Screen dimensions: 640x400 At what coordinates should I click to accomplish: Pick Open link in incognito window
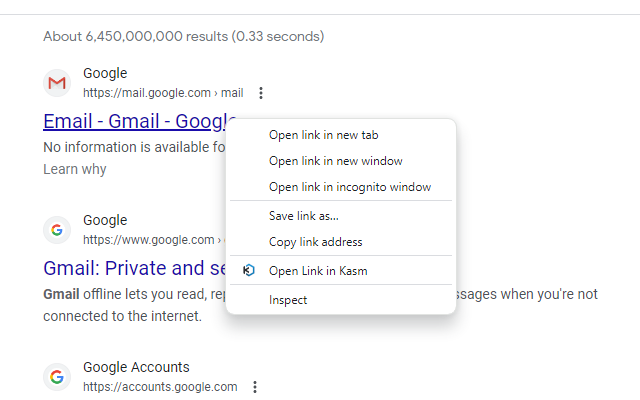point(349,187)
